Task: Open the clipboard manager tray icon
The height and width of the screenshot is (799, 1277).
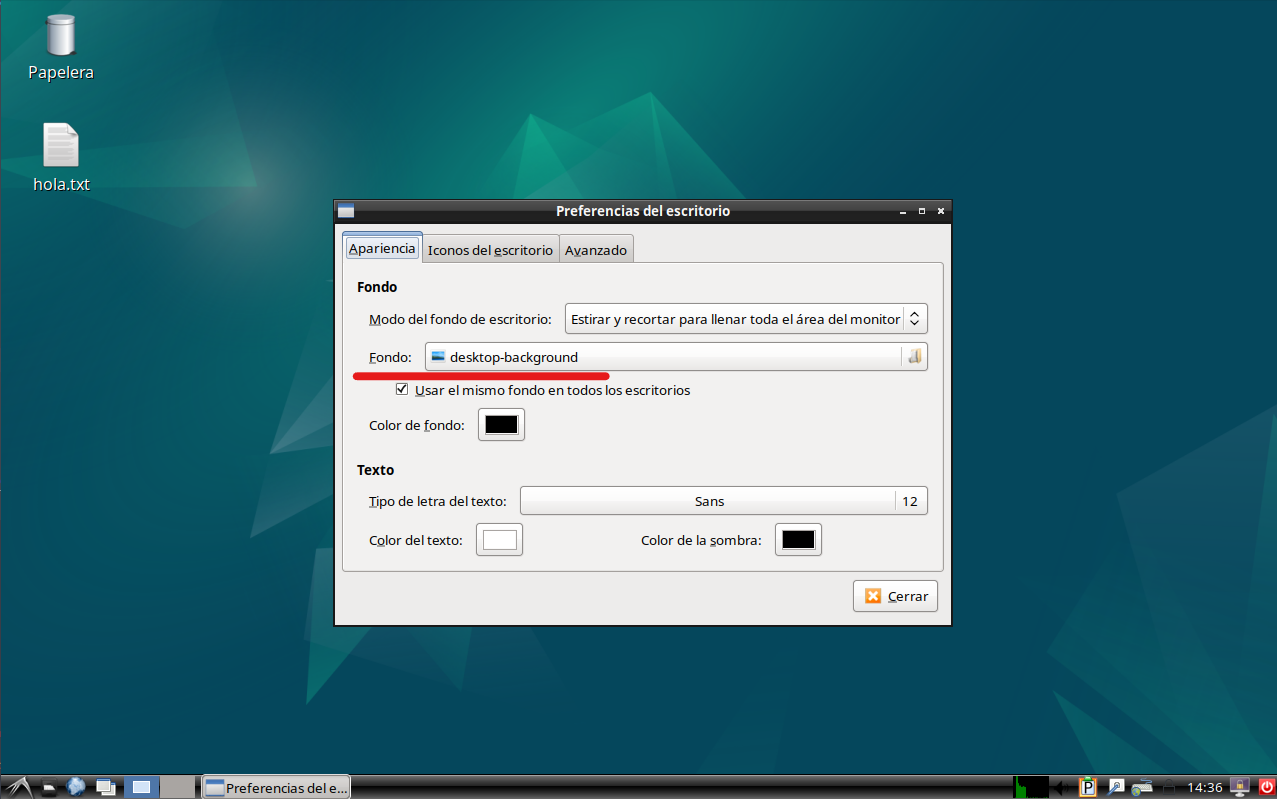Action: click(1088, 787)
